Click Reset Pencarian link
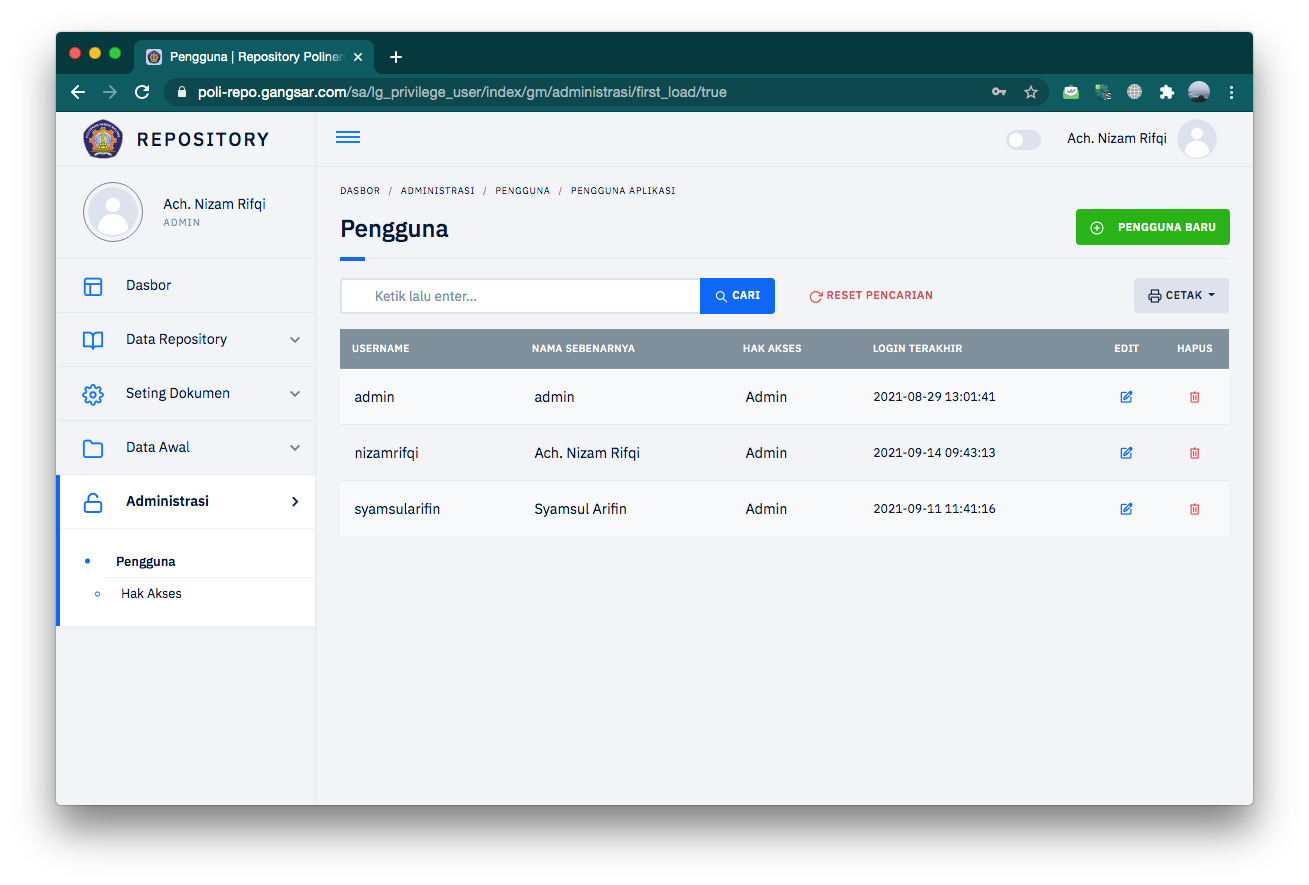1309x885 pixels. tap(871, 296)
